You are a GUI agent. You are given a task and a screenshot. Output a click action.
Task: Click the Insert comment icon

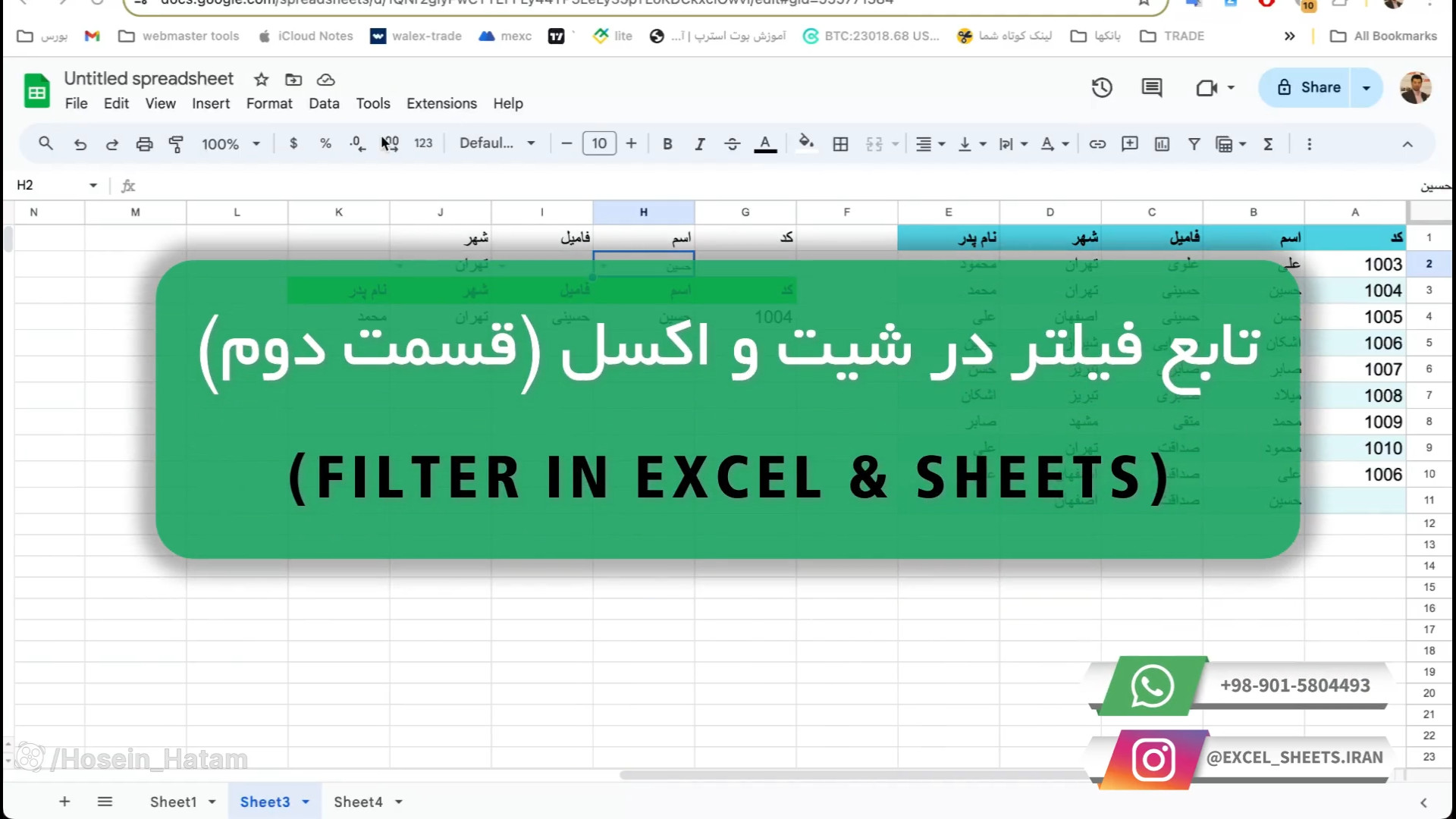tap(1130, 144)
